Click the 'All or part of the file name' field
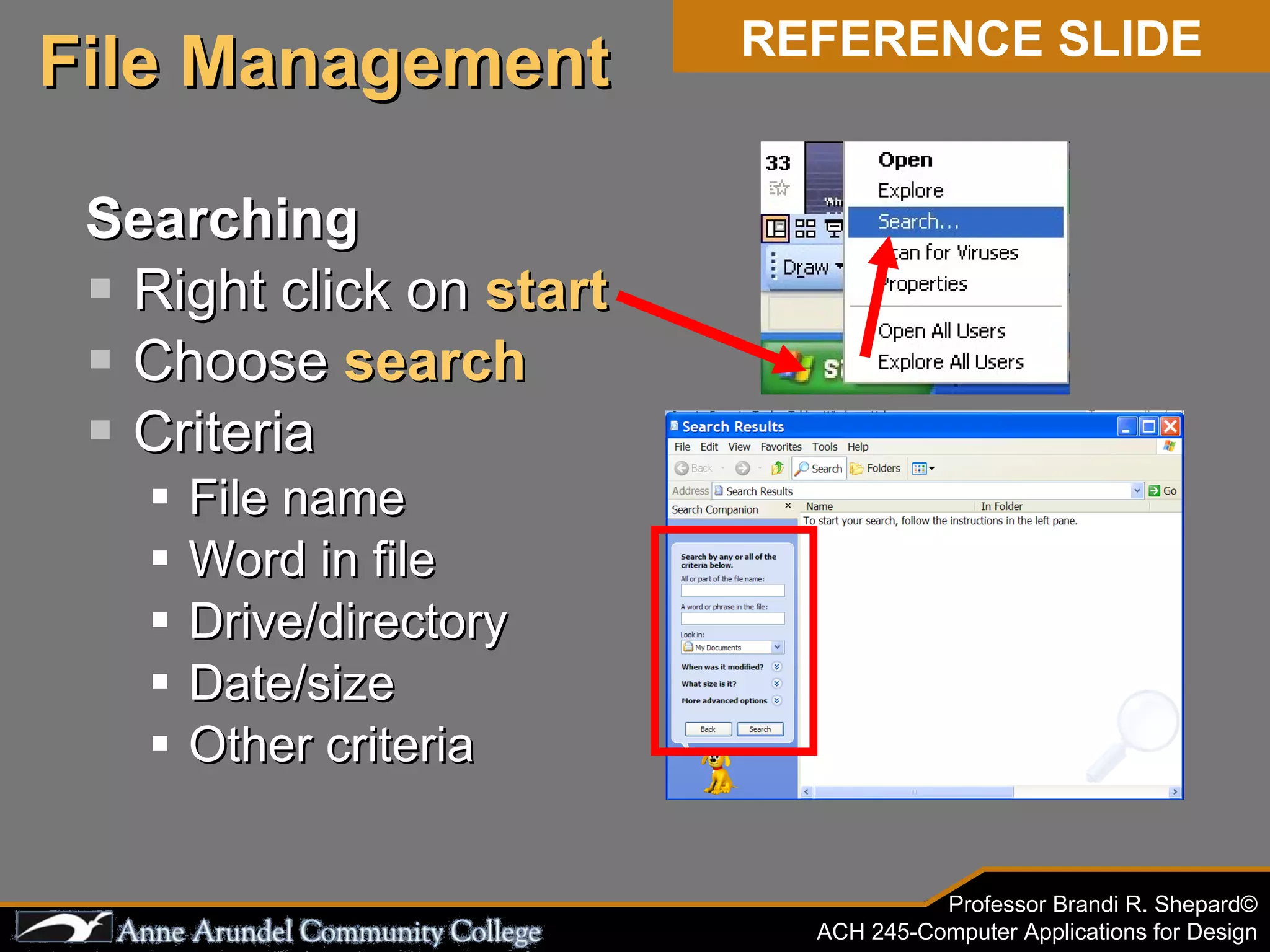 732,591
